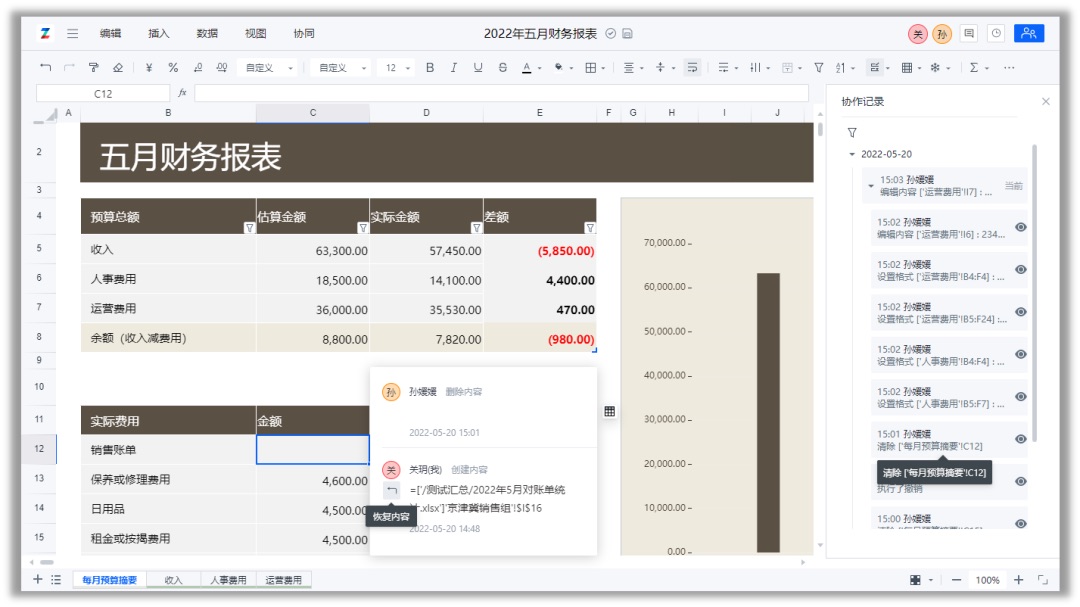The image size is (1080, 607).
Task: Close the 协作记录 panel
Action: [1046, 101]
